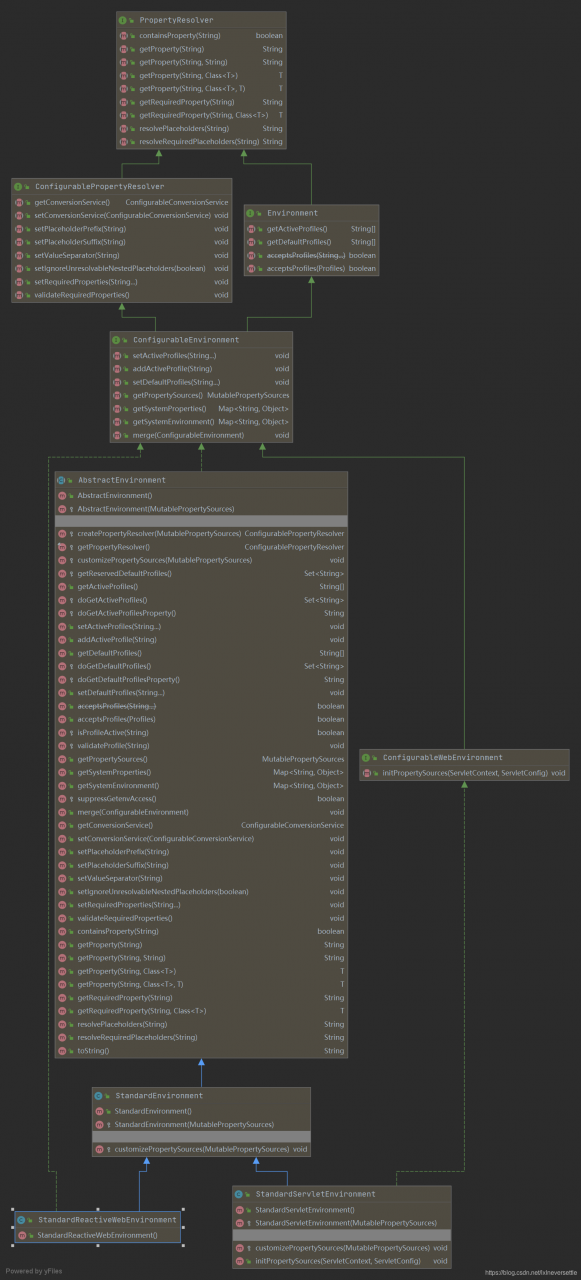Select merge(ConfigurableEnvironment) in ConfigurableEnvironment node
This screenshot has width=581, height=1280.
[201, 435]
